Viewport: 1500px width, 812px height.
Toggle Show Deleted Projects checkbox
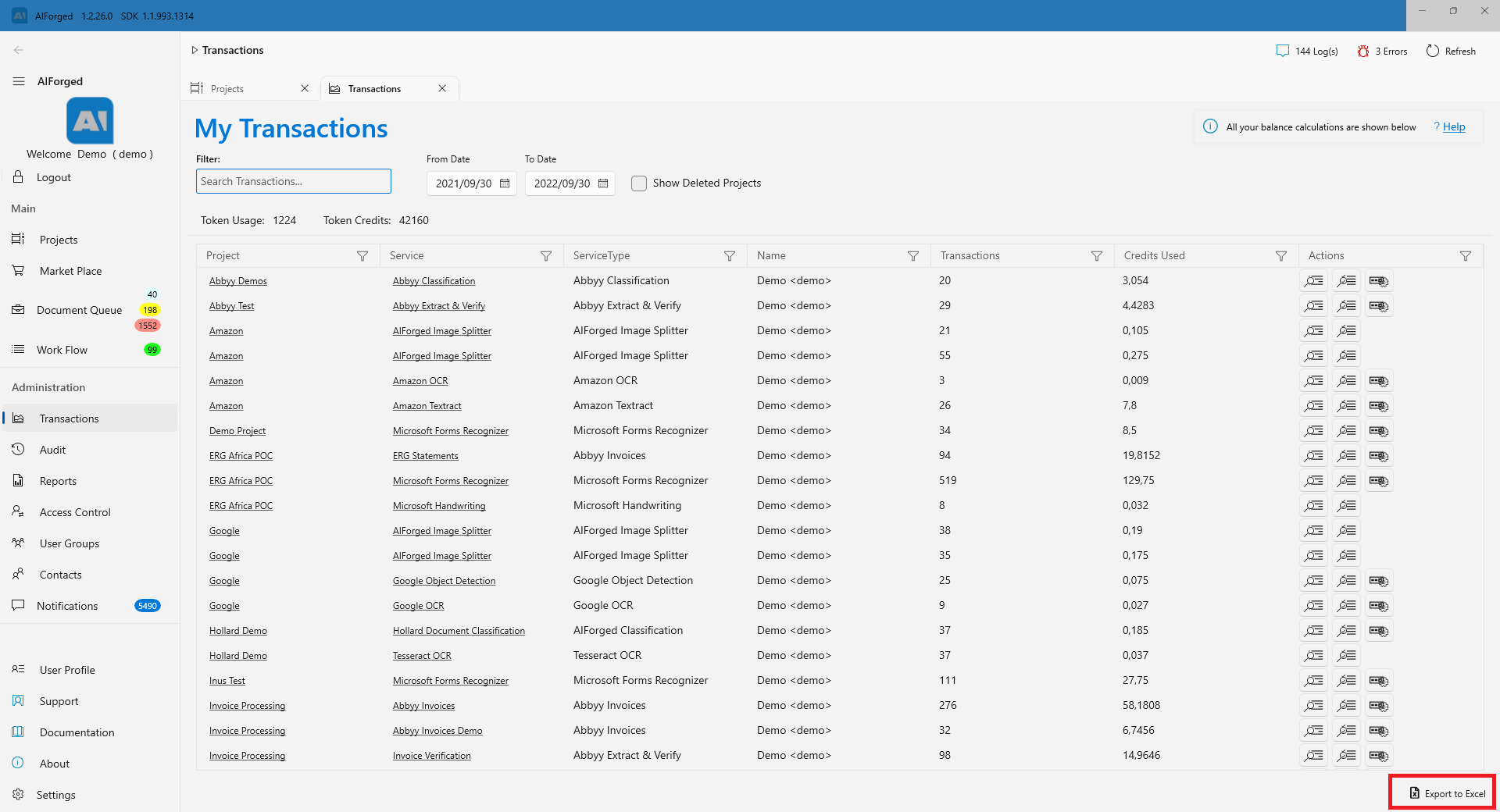click(x=639, y=183)
